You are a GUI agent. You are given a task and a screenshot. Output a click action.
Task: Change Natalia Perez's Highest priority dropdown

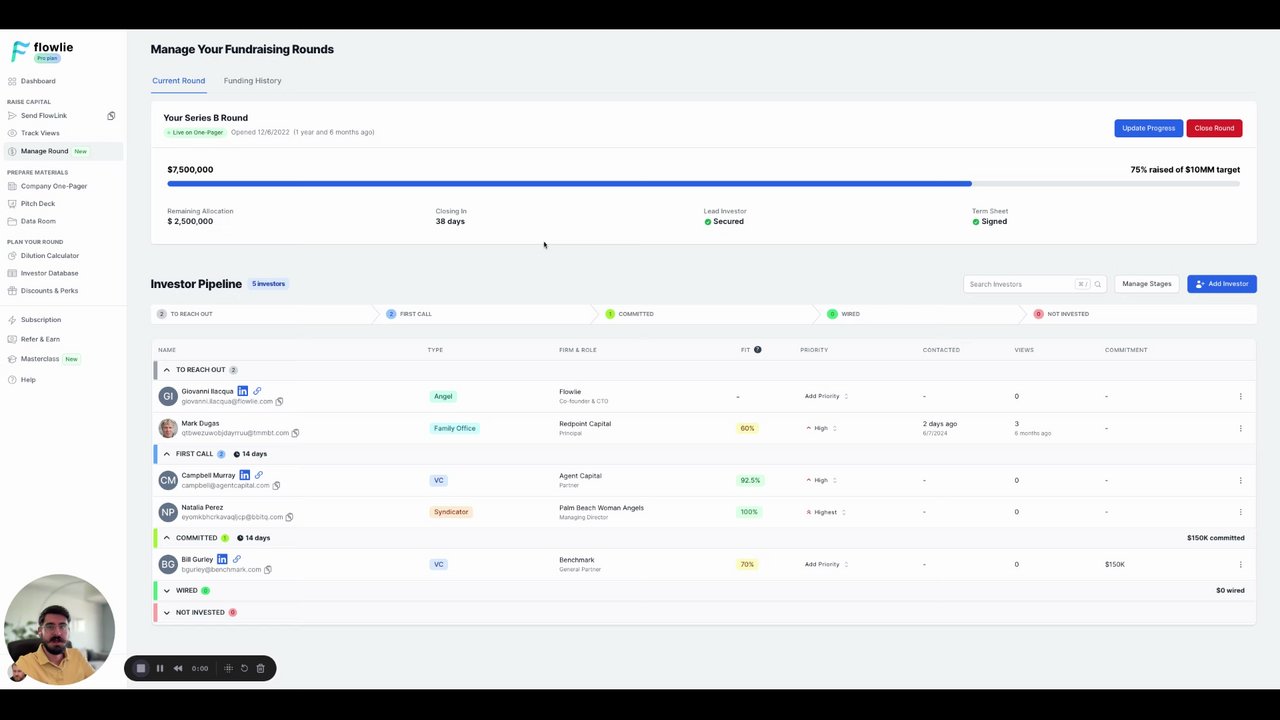(826, 512)
